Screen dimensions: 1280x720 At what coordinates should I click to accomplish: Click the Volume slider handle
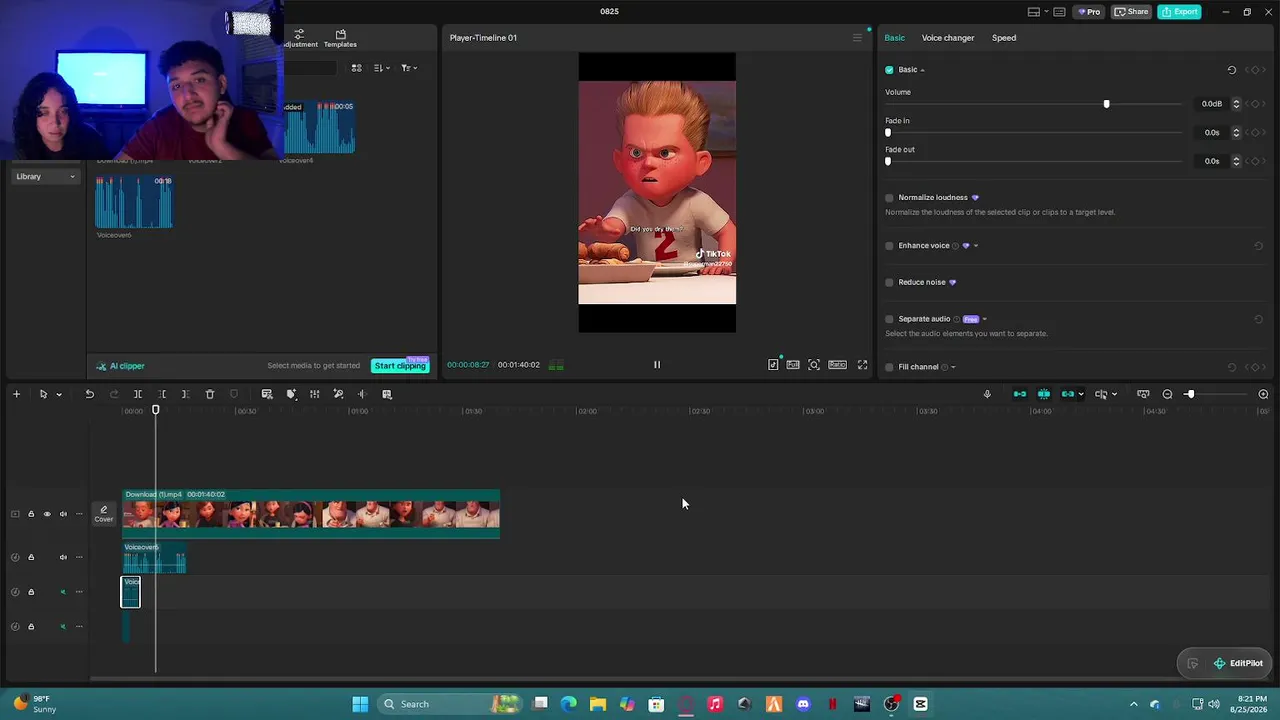(1106, 104)
